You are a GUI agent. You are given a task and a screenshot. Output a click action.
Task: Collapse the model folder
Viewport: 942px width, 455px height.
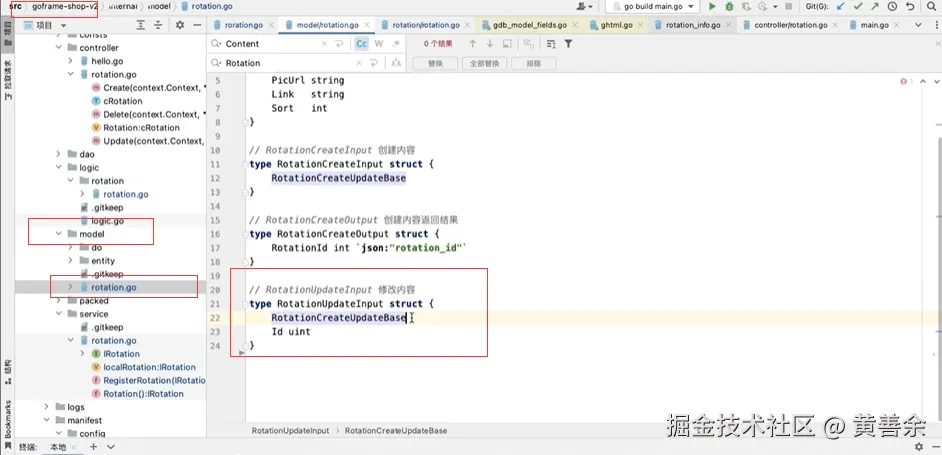[x=59, y=234]
